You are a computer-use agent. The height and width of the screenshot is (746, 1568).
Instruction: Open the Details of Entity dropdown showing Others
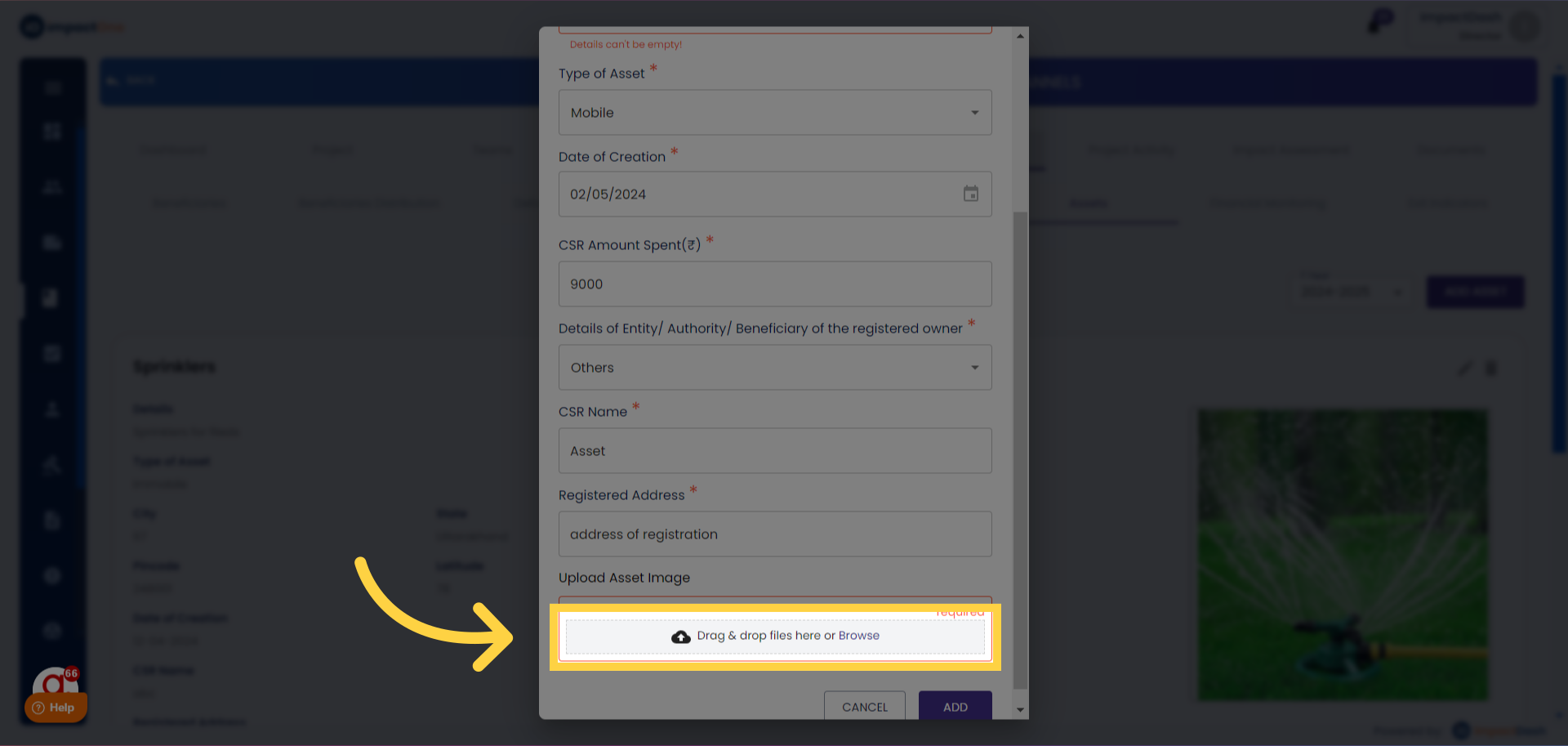[774, 368]
